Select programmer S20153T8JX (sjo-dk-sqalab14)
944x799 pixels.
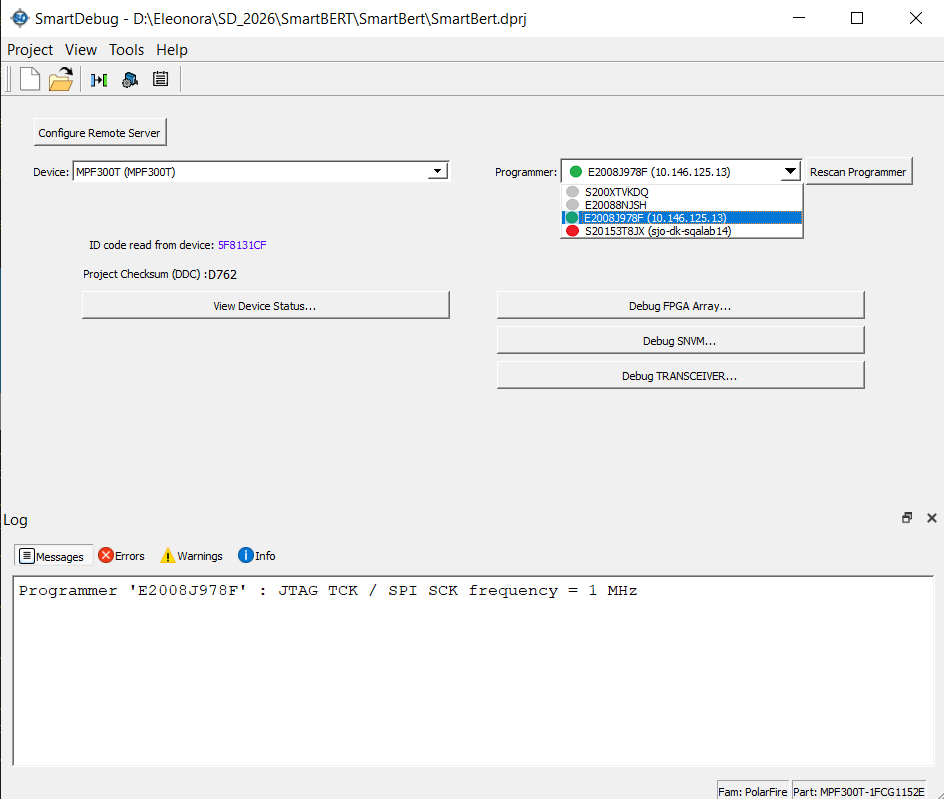[682, 231]
